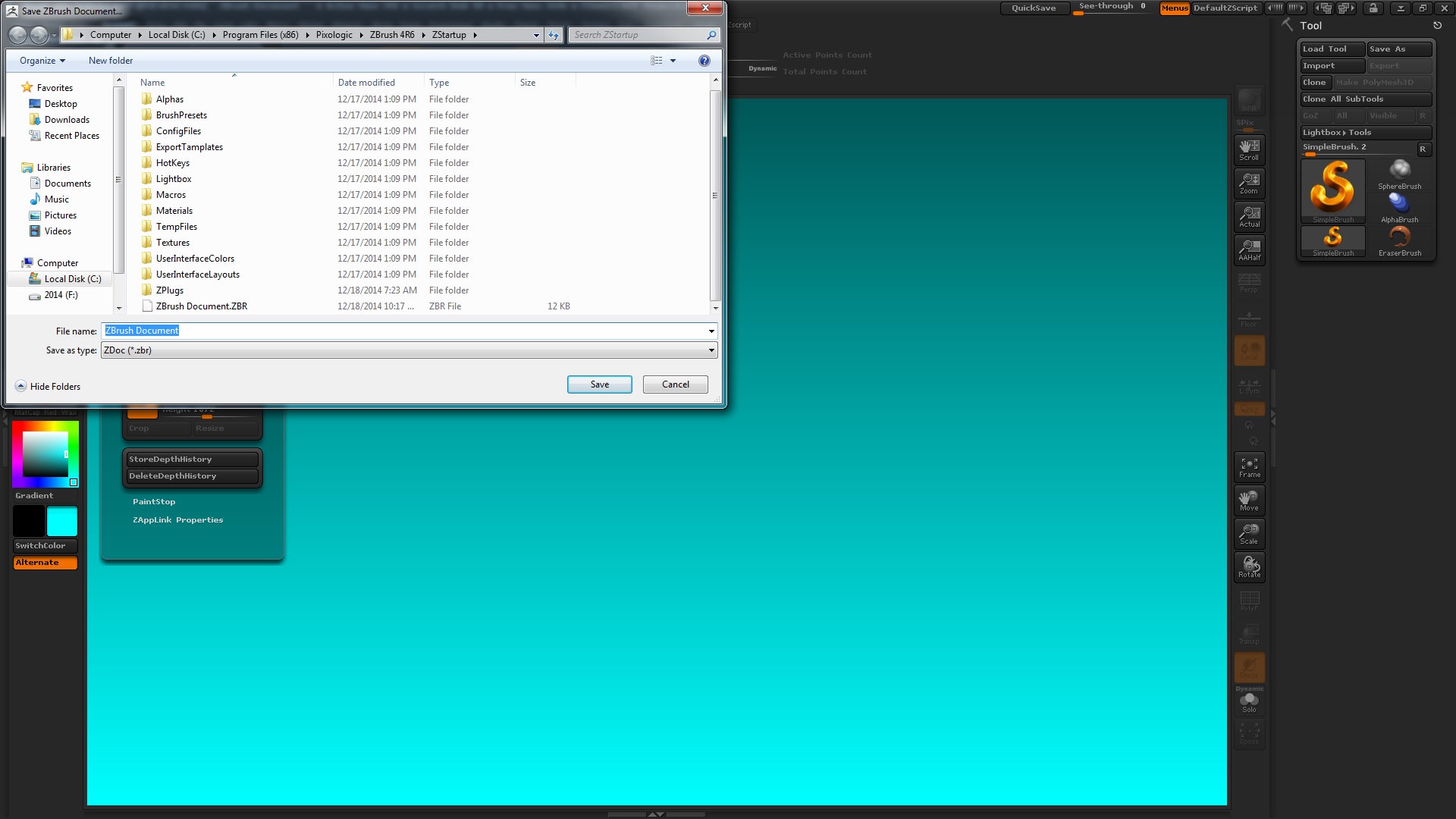Choose the AlphaBrush tool
The height and width of the screenshot is (819, 1456).
[1399, 208]
